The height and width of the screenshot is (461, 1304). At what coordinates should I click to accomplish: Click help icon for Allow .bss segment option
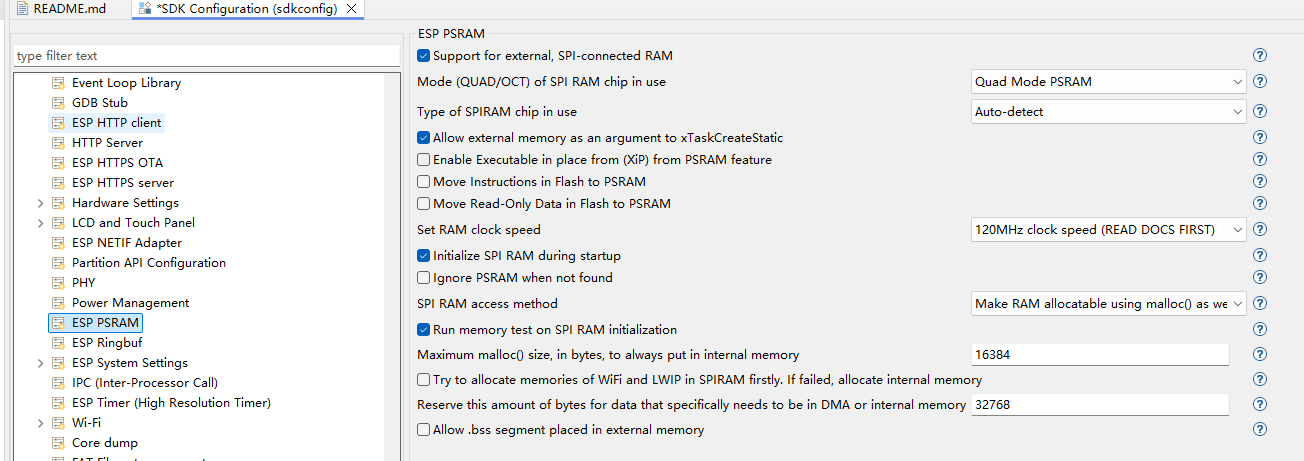click(x=1260, y=430)
